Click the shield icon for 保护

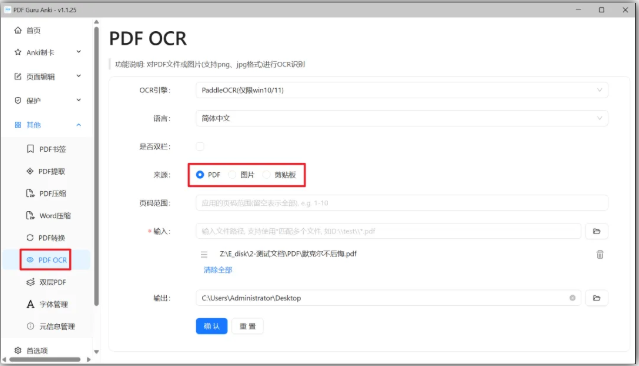18,100
